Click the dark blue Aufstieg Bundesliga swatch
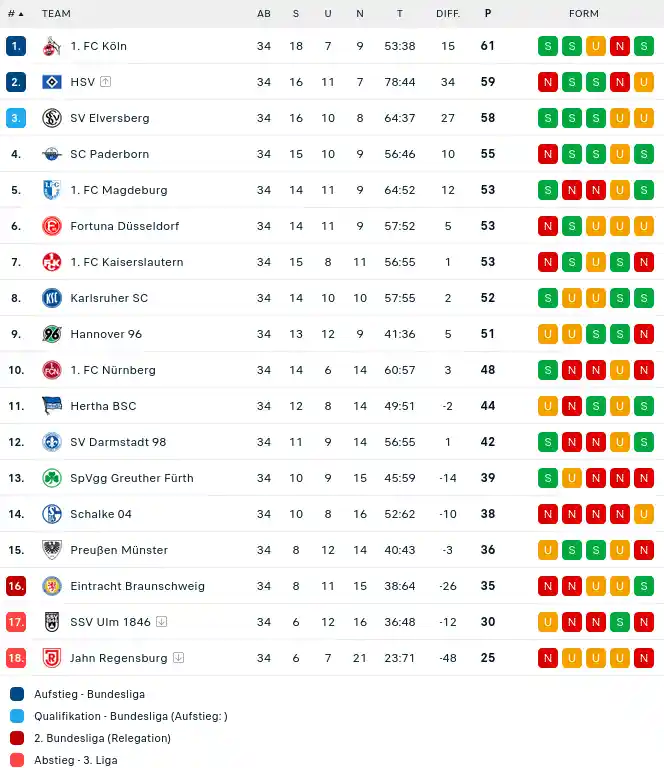The width and height of the screenshot is (664, 768). (x=17, y=694)
